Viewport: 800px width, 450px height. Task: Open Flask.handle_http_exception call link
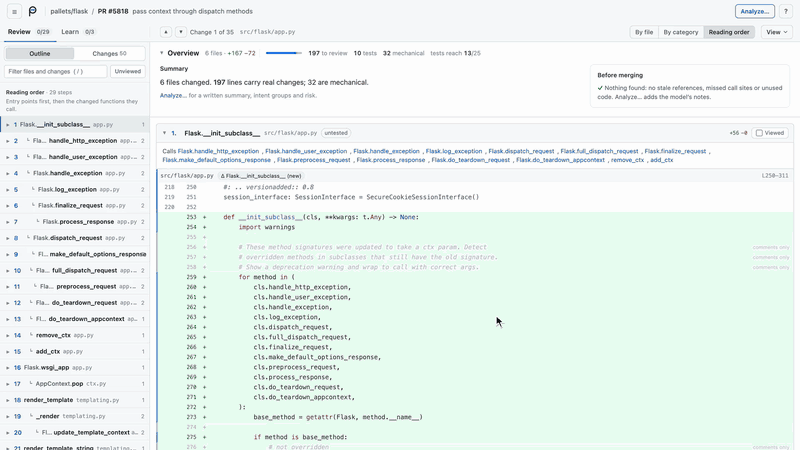pyautogui.click(x=218, y=151)
